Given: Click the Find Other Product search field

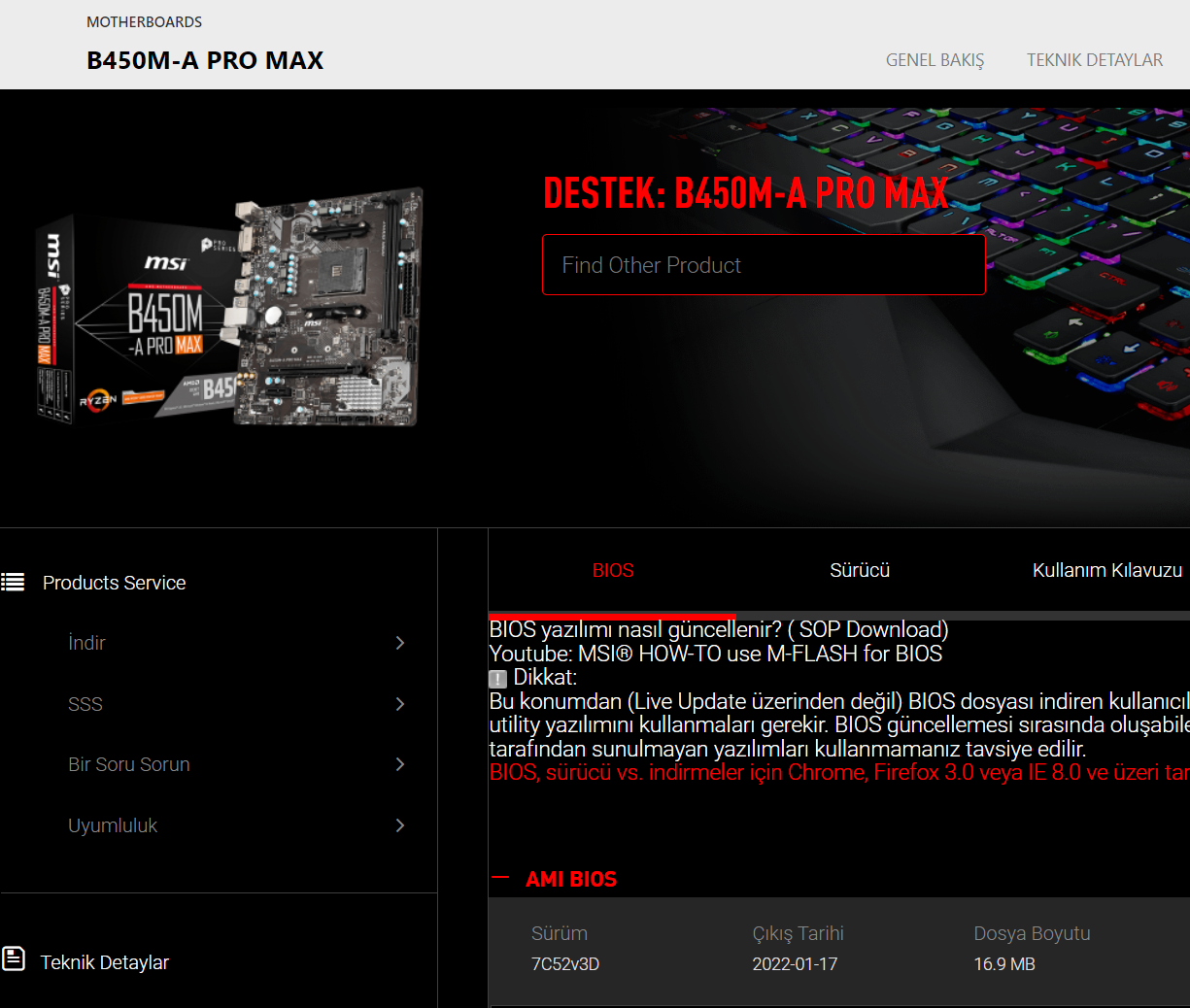Looking at the screenshot, I should pyautogui.click(x=764, y=264).
